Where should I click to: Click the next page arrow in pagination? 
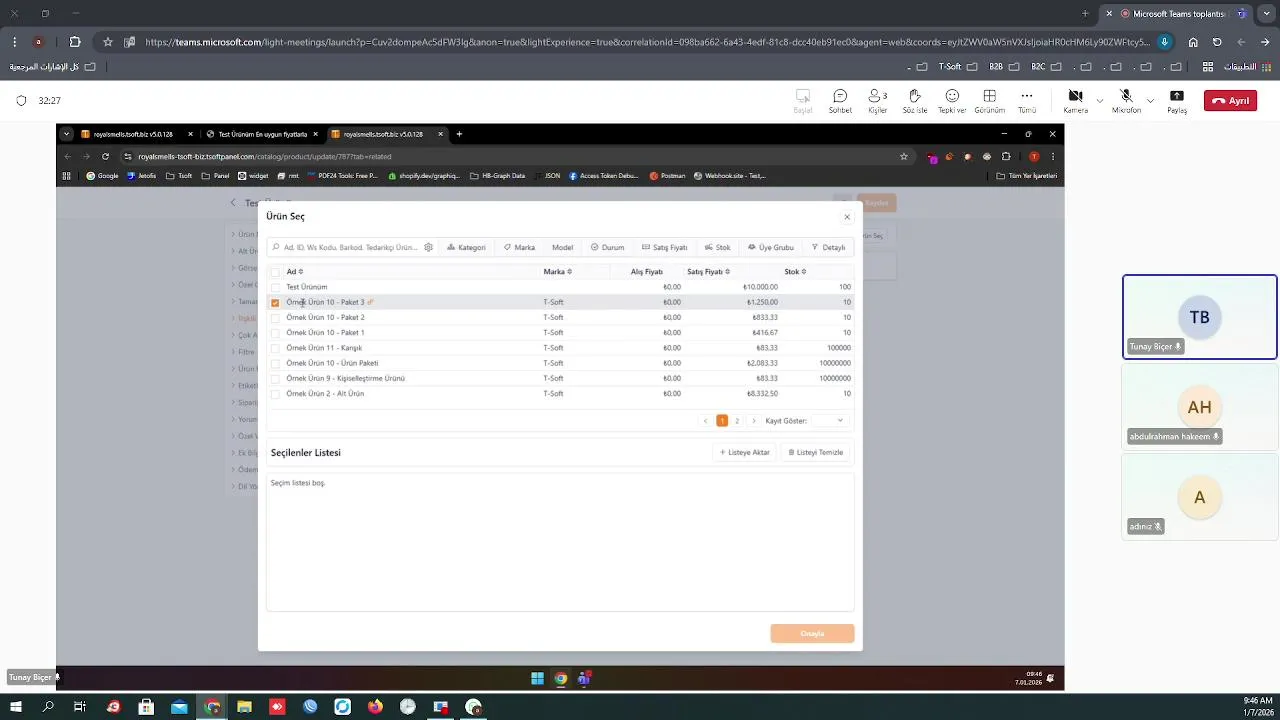pos(754,421)
